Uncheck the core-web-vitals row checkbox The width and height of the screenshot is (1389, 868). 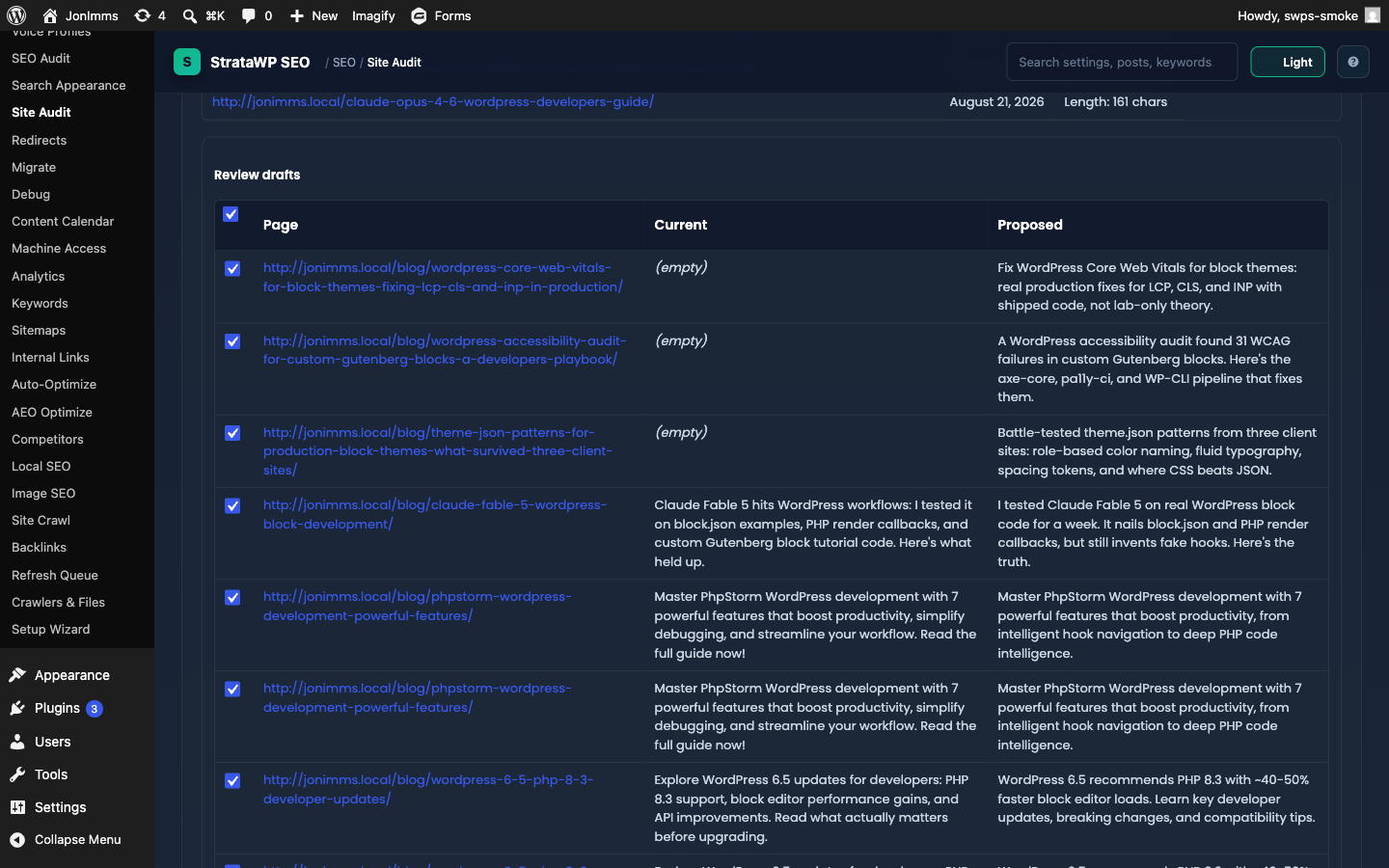[x=232, y=268]
